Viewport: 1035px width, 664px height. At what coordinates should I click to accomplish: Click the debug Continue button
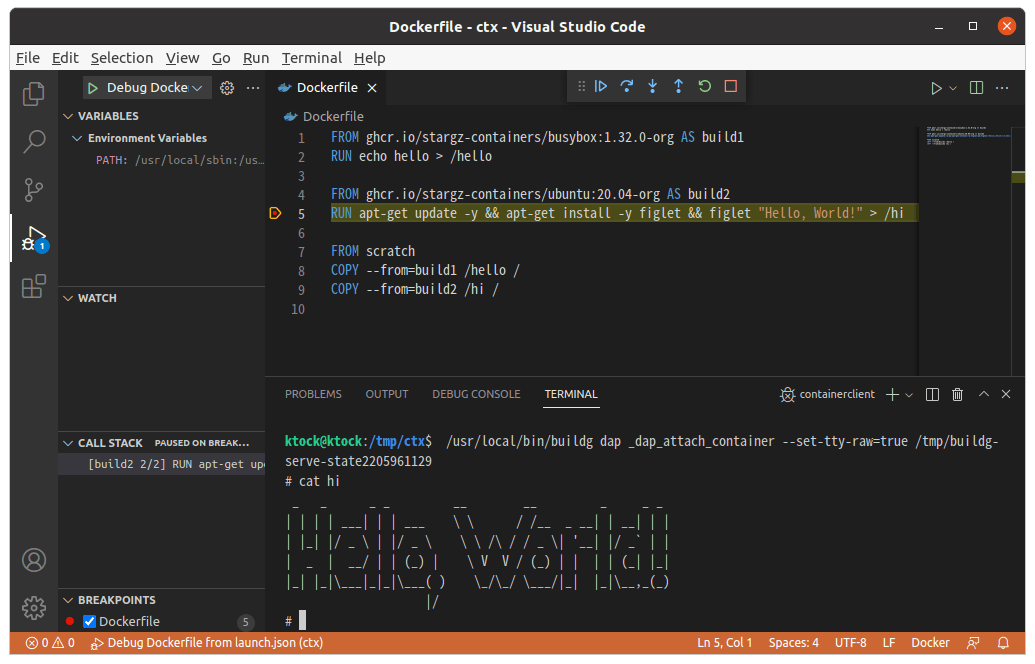(601, 87)
